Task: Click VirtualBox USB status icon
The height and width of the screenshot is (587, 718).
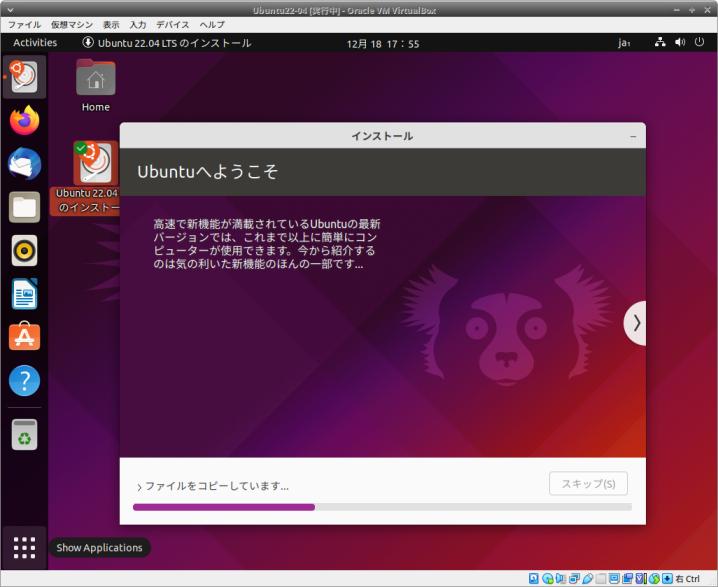Action: click(x=587, y=578)
